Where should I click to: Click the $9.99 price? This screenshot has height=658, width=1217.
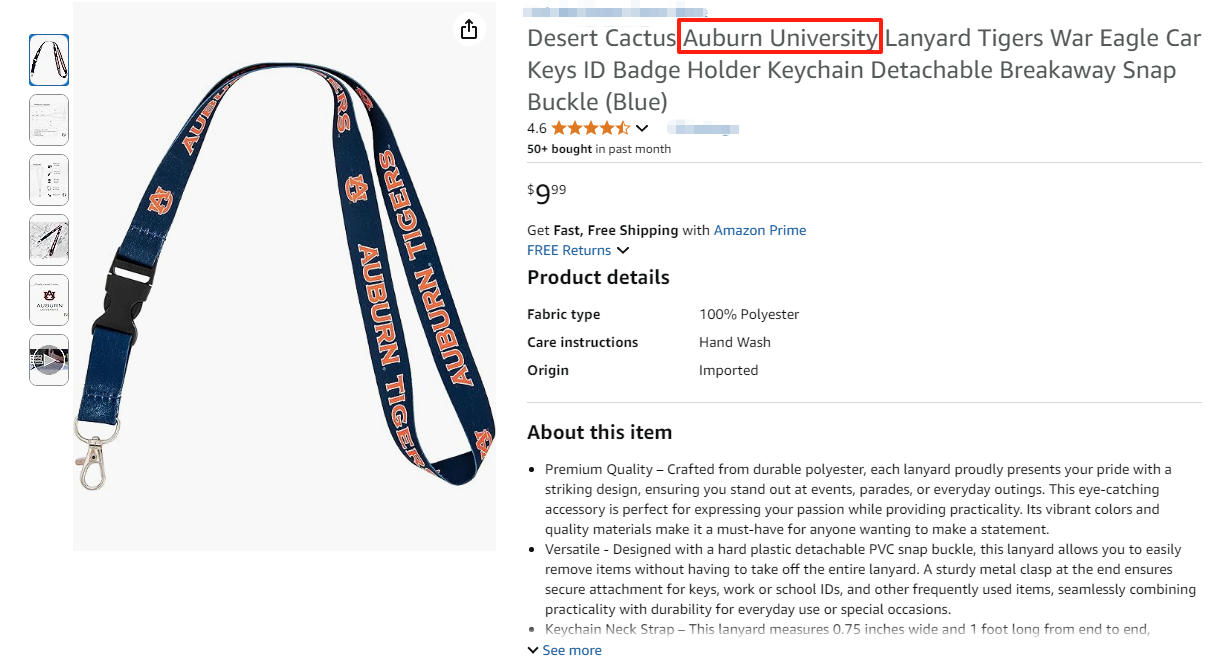(x=547, y=192)
